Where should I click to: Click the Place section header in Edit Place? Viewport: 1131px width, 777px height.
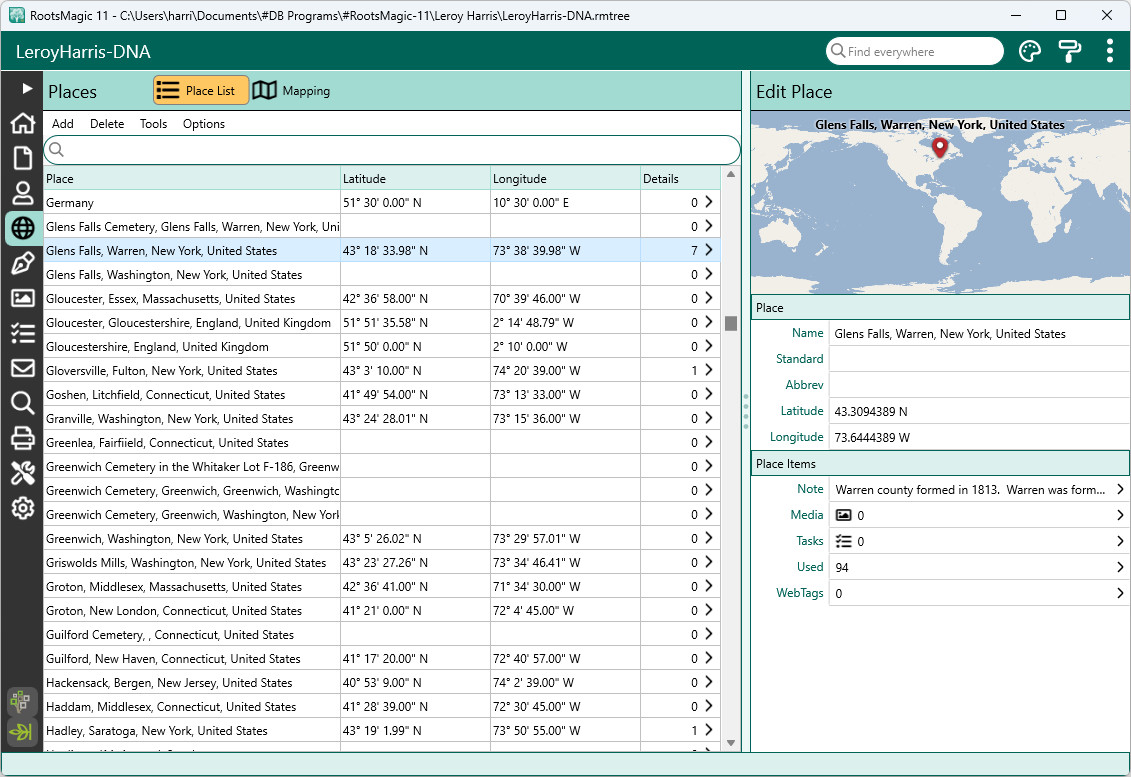point(940,307)
